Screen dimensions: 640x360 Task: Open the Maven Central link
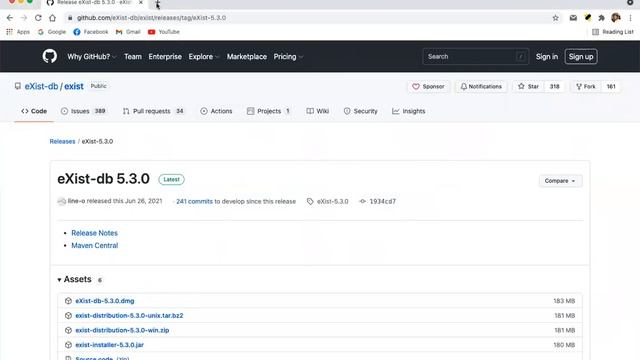pyautogui.click(x=95, y=245)
